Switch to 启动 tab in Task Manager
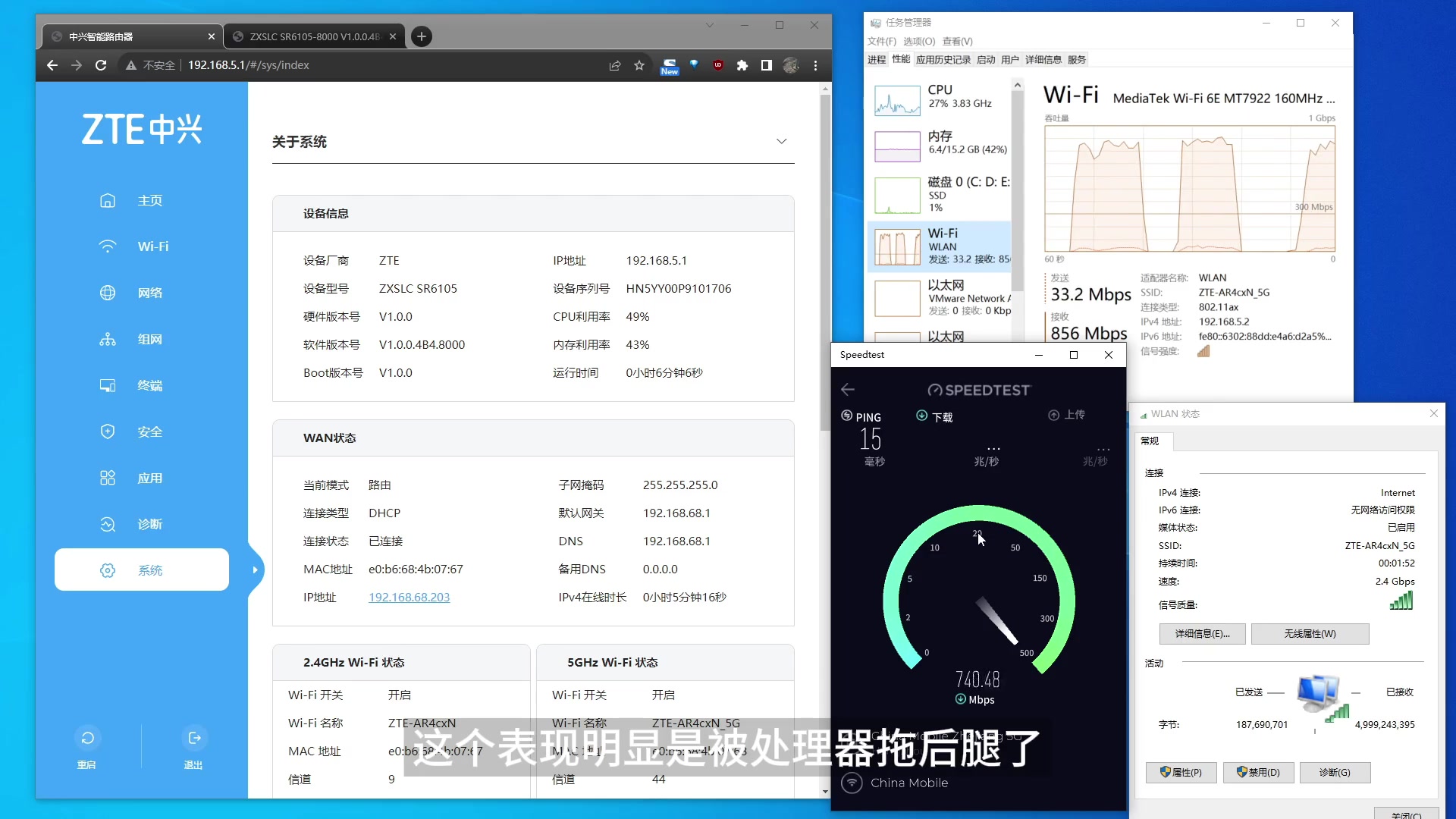 [986, 60]
